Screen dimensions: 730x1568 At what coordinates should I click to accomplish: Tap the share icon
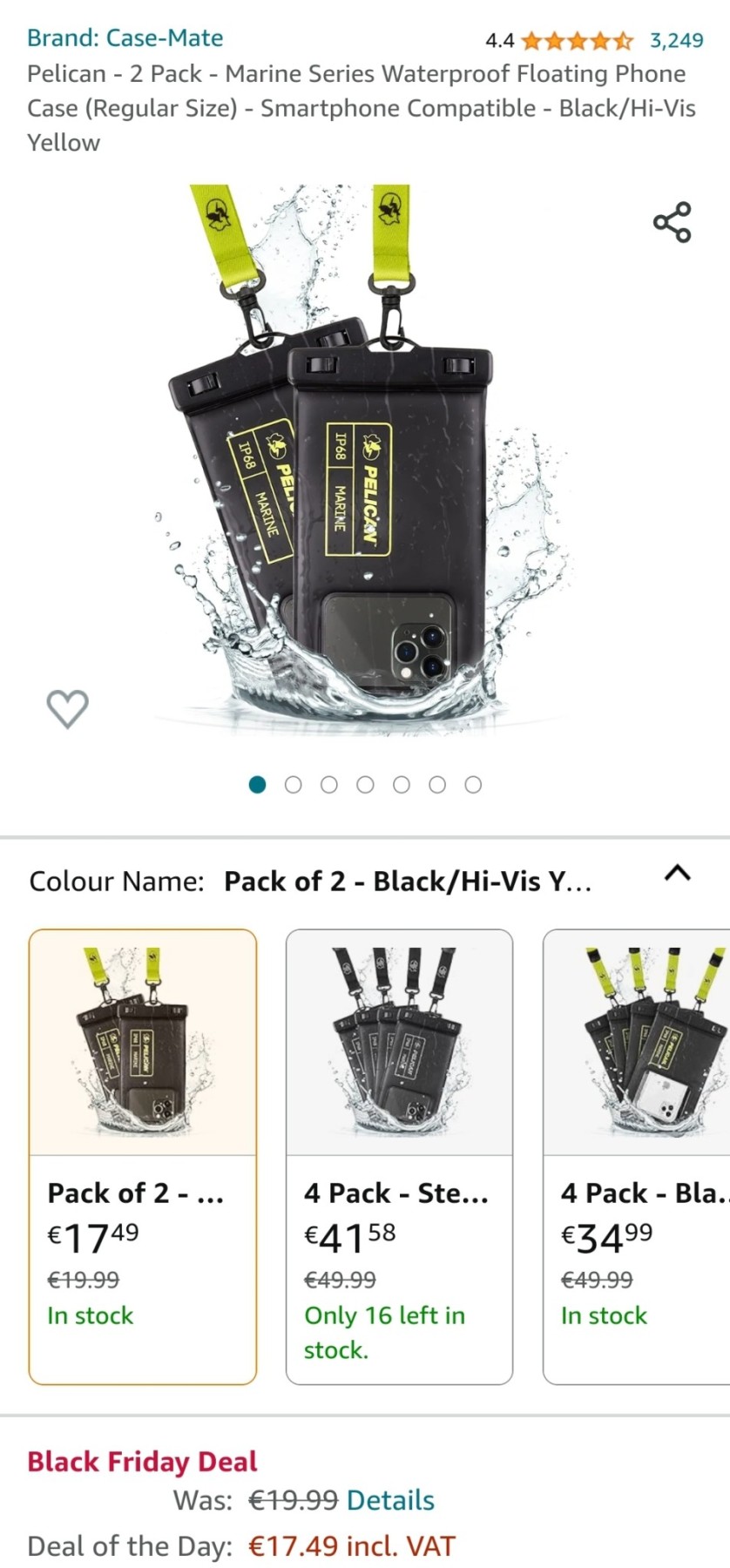(673, 222)
